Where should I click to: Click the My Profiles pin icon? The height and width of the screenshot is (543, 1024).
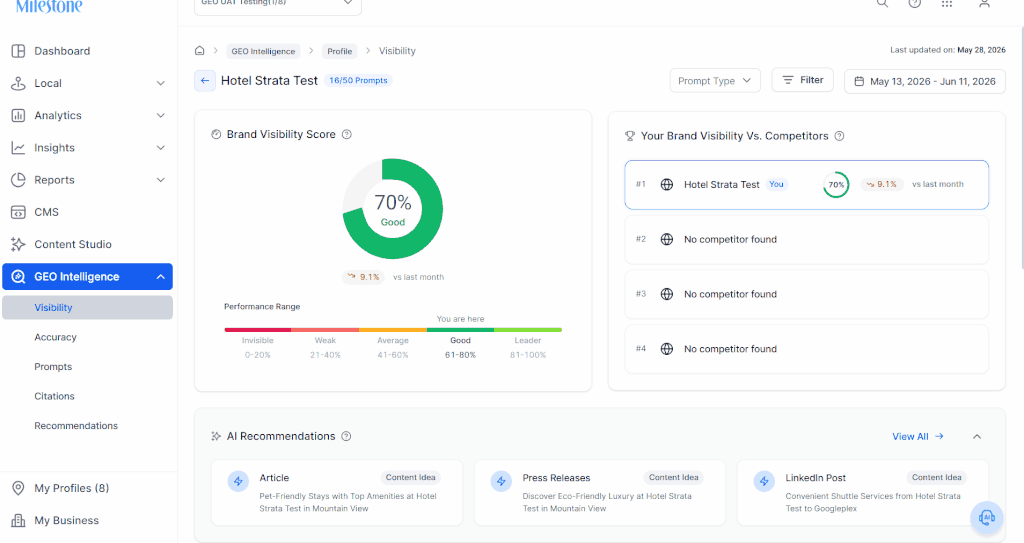(x=18, y=488)
